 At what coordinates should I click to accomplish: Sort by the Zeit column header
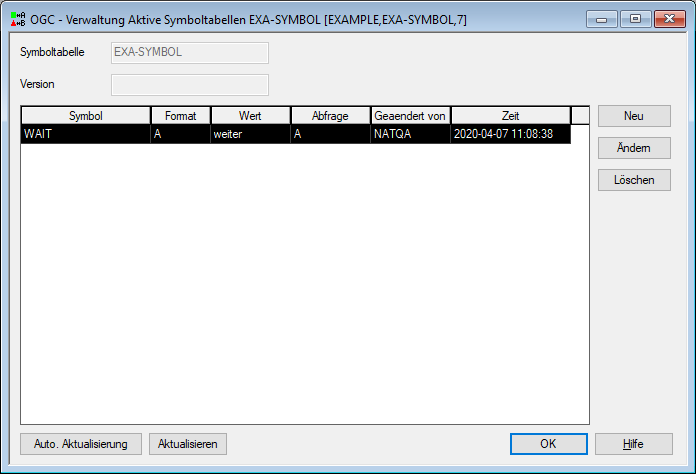[510, 116]
